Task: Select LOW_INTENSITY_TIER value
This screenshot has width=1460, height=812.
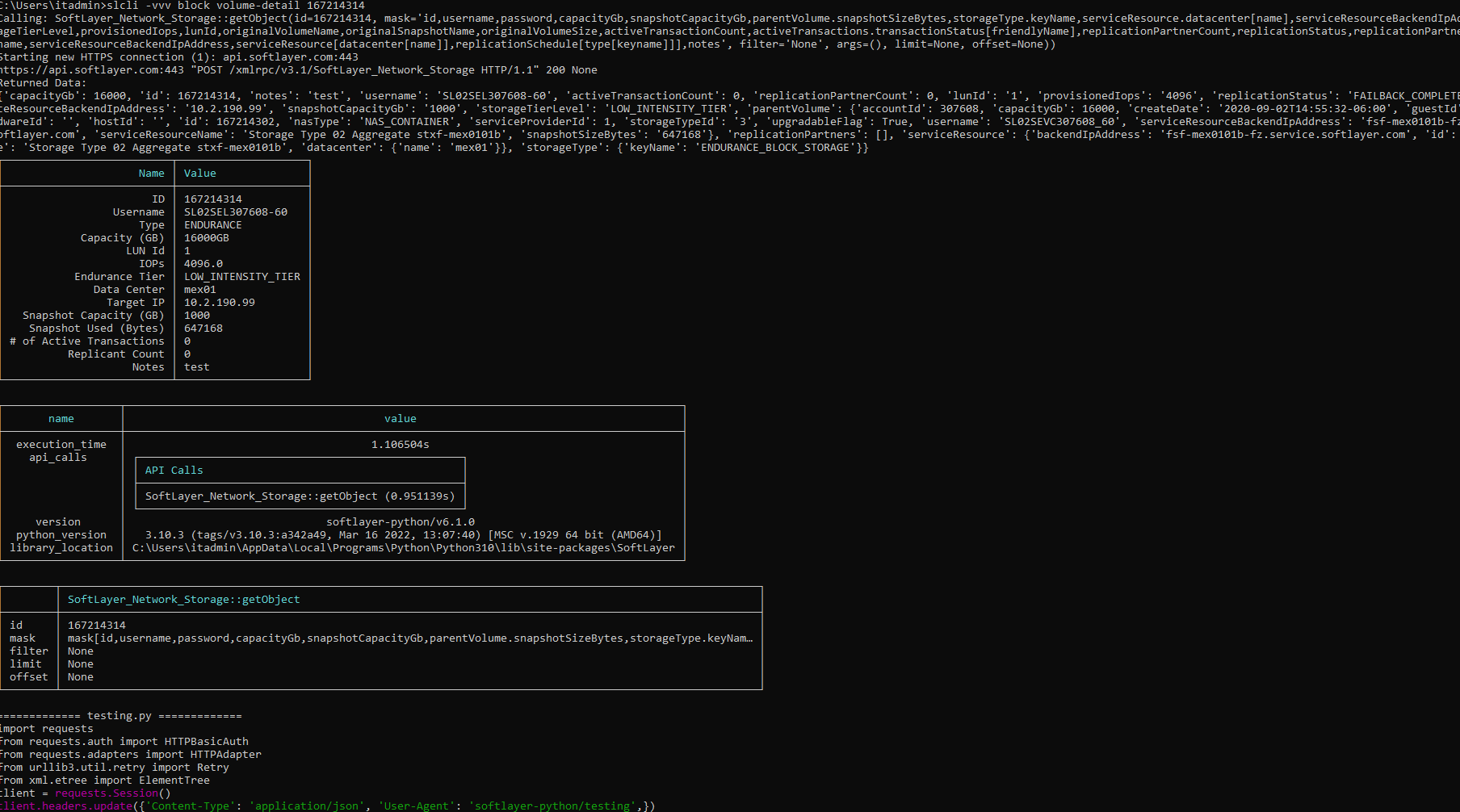Action: click(242, 277)
